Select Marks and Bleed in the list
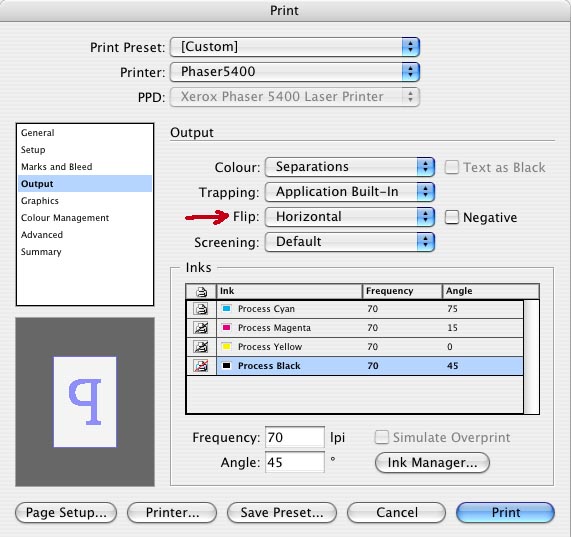The width and height of the screenshot is (571, 537). click(x=56, y=167)
